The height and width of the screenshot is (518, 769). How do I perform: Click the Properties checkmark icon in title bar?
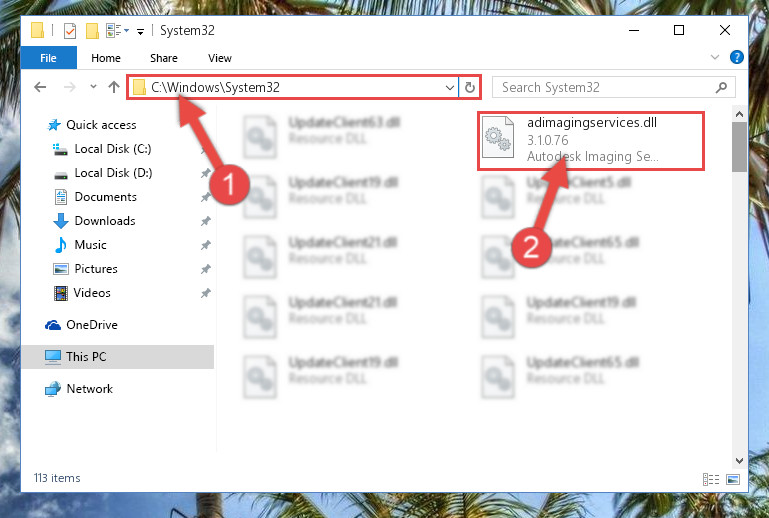[x=70, y=31]
